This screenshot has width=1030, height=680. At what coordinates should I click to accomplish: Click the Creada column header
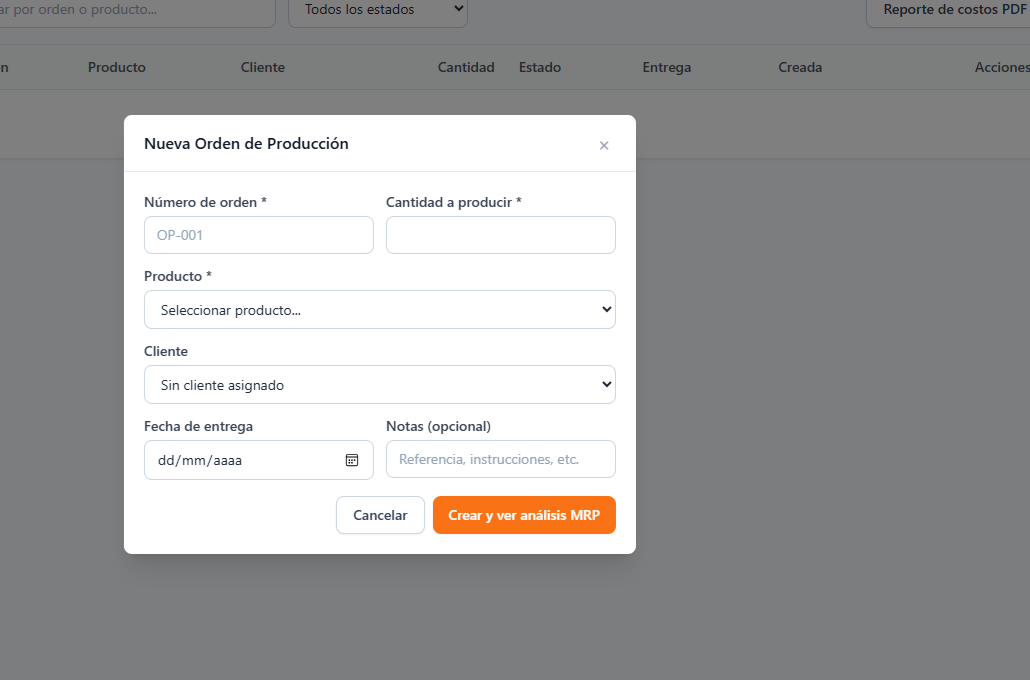tap(800, 67)
